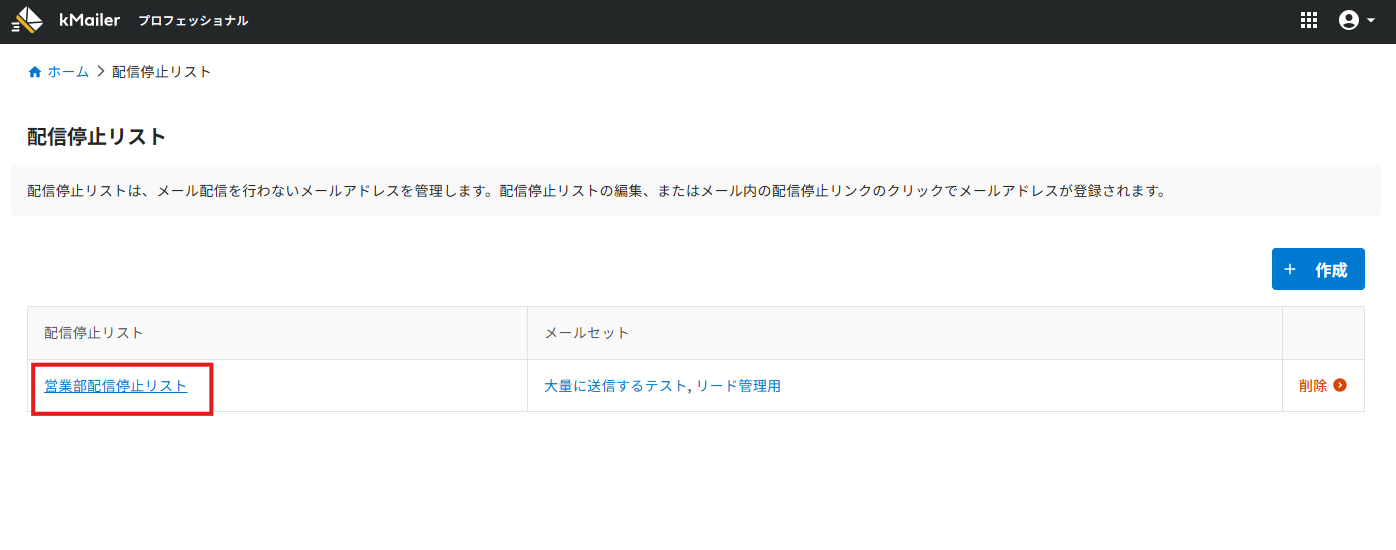Open the リード管理用 mail set link

(x=738, y=386)
